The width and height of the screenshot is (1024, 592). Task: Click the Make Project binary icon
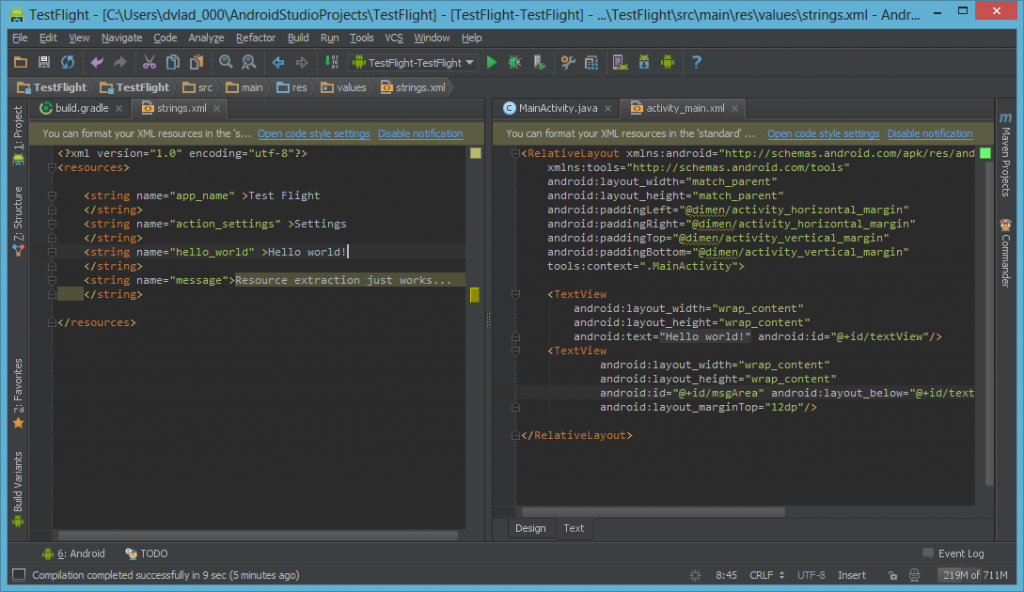click(332, 63)
